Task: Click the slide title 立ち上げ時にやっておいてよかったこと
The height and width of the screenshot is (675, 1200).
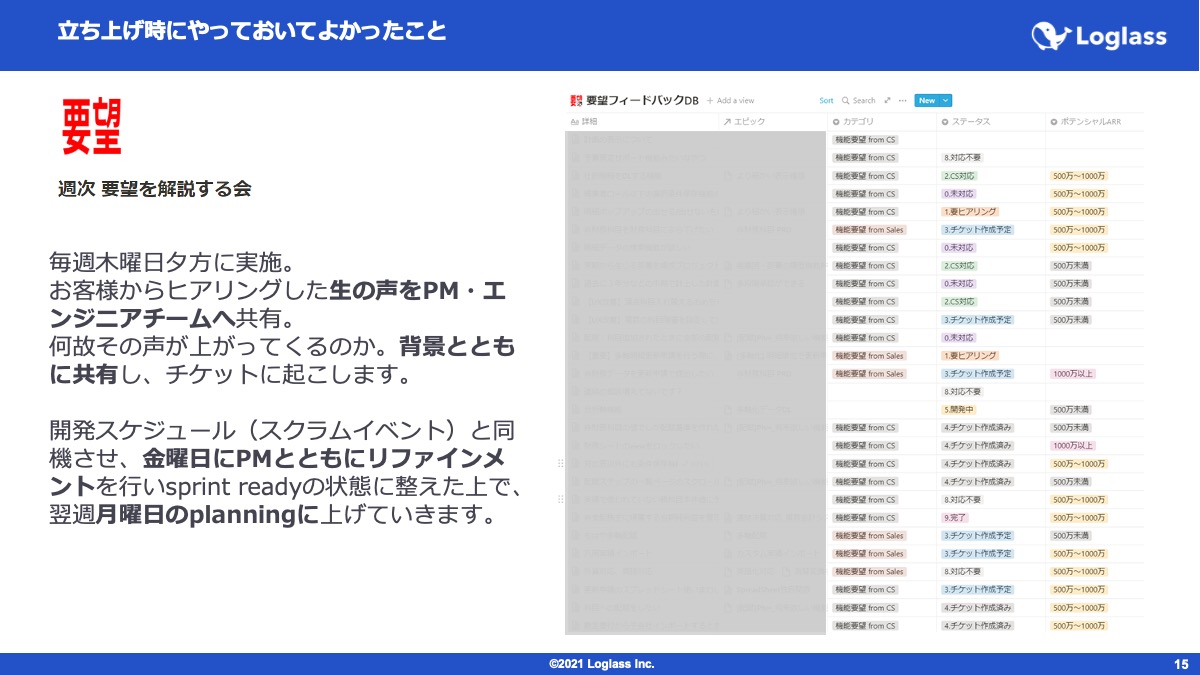Action: point(251,31)
